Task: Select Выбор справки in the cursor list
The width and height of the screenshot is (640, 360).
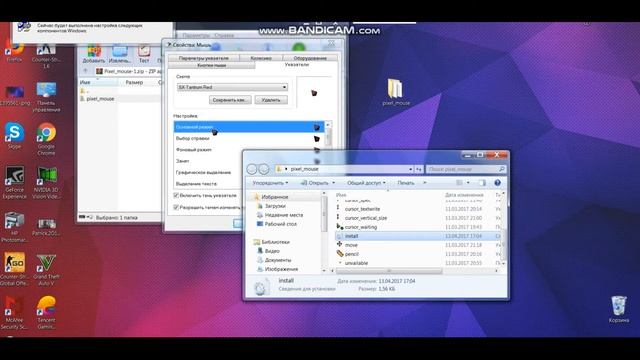Action: tap(249, 138)
